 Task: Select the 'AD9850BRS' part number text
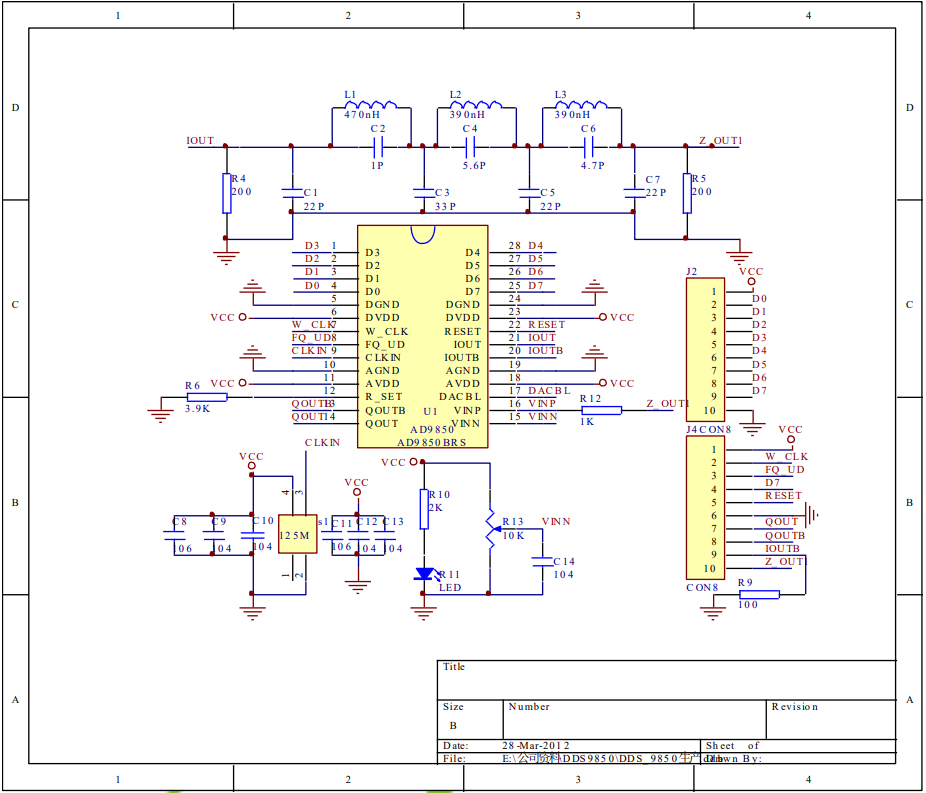[431, 442]
